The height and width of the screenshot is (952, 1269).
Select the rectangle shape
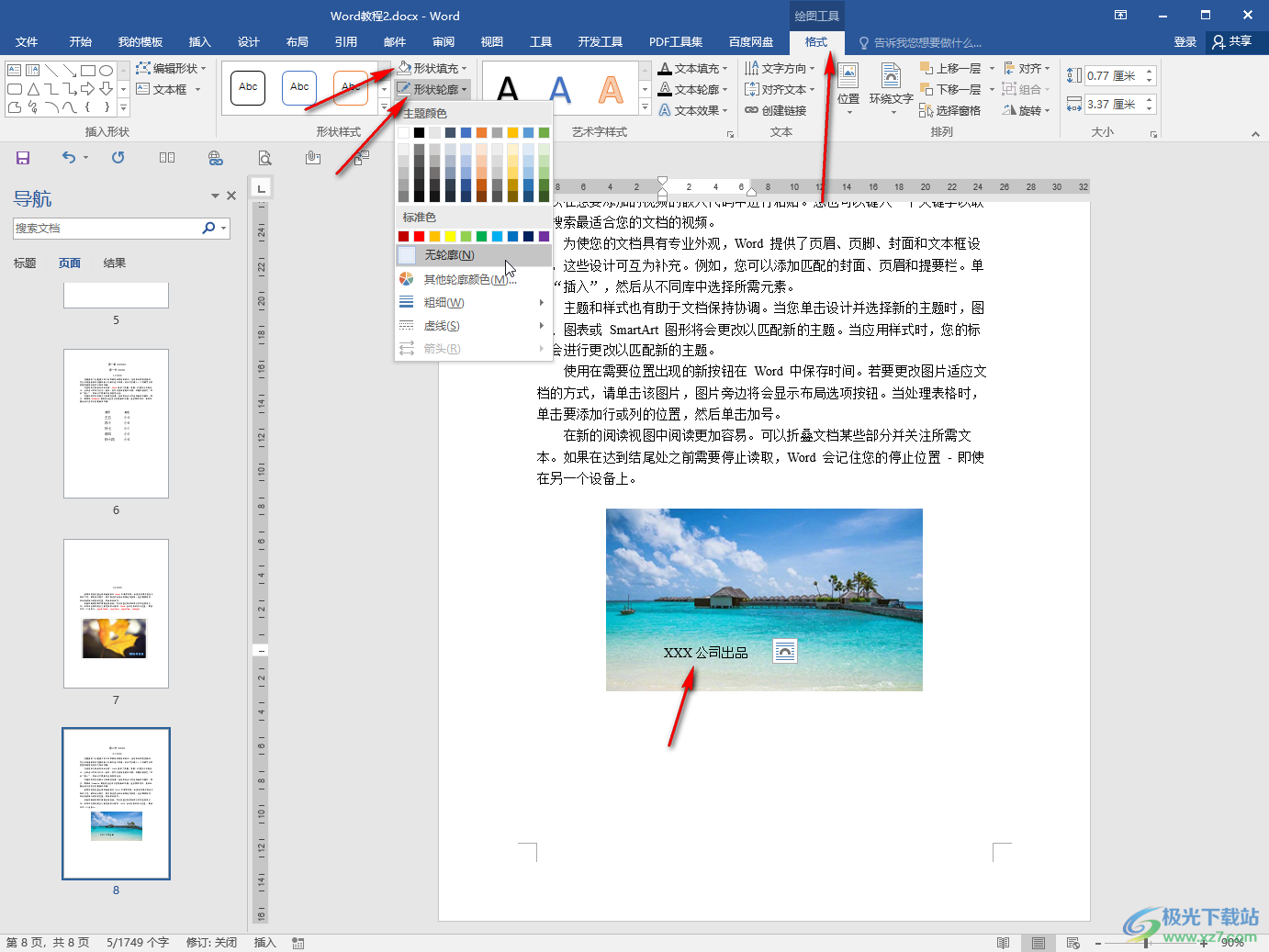tap(88, 71)
